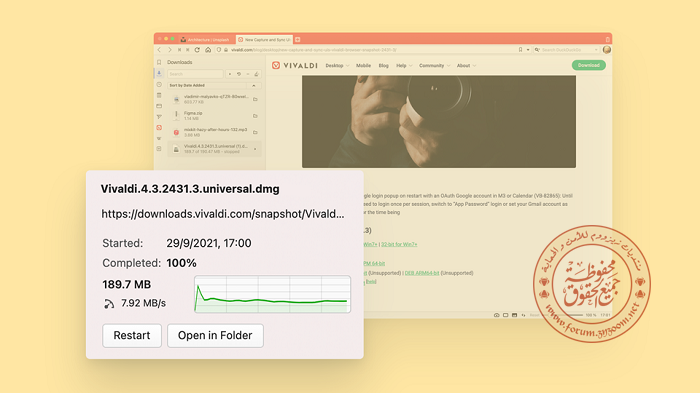Click the Search downloads input field
Screen dimensions: 700x393
click(195, 74)
